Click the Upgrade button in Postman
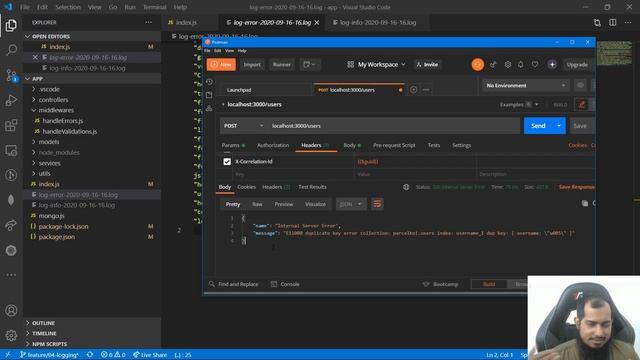The image size is (640, 360). coord(577,64)
